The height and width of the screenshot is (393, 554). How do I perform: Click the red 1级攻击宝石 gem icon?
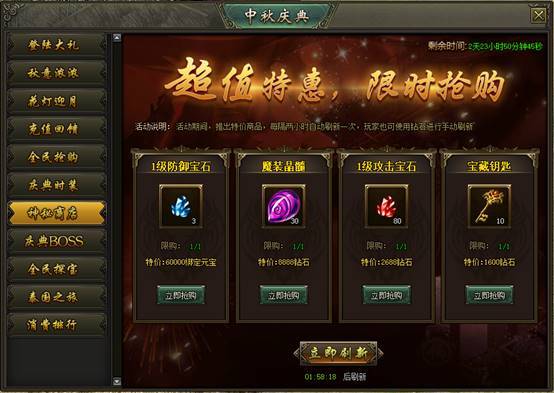click(x=387, y=206)
